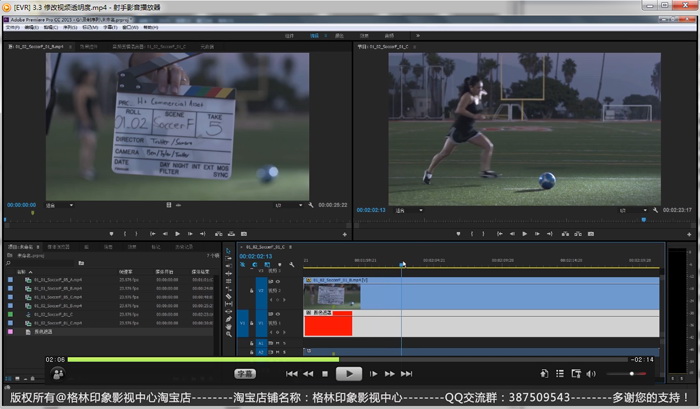Click the 字幕 button in media player
Image resolution: width=700 pixels, height=409 pixels.
(245, 374)
